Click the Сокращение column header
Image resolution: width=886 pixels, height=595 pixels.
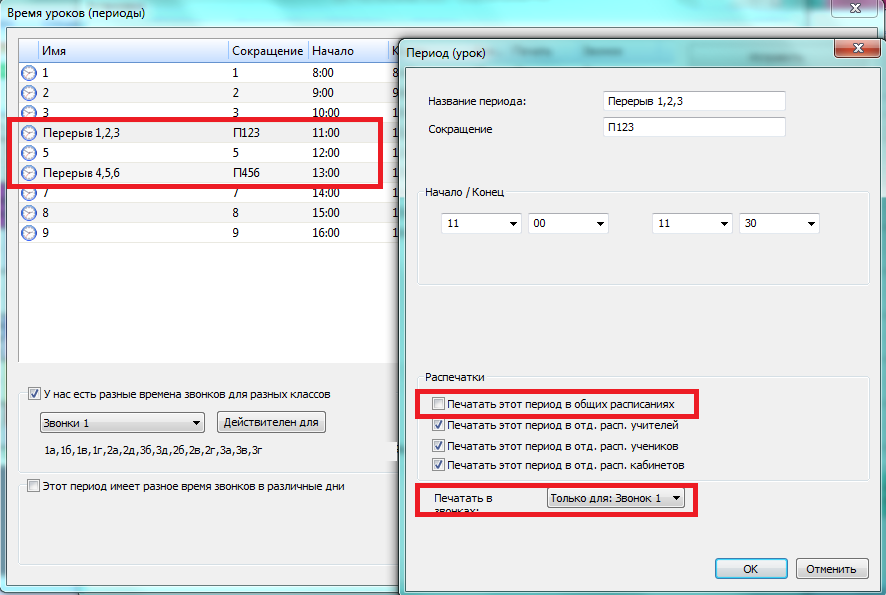266,51
